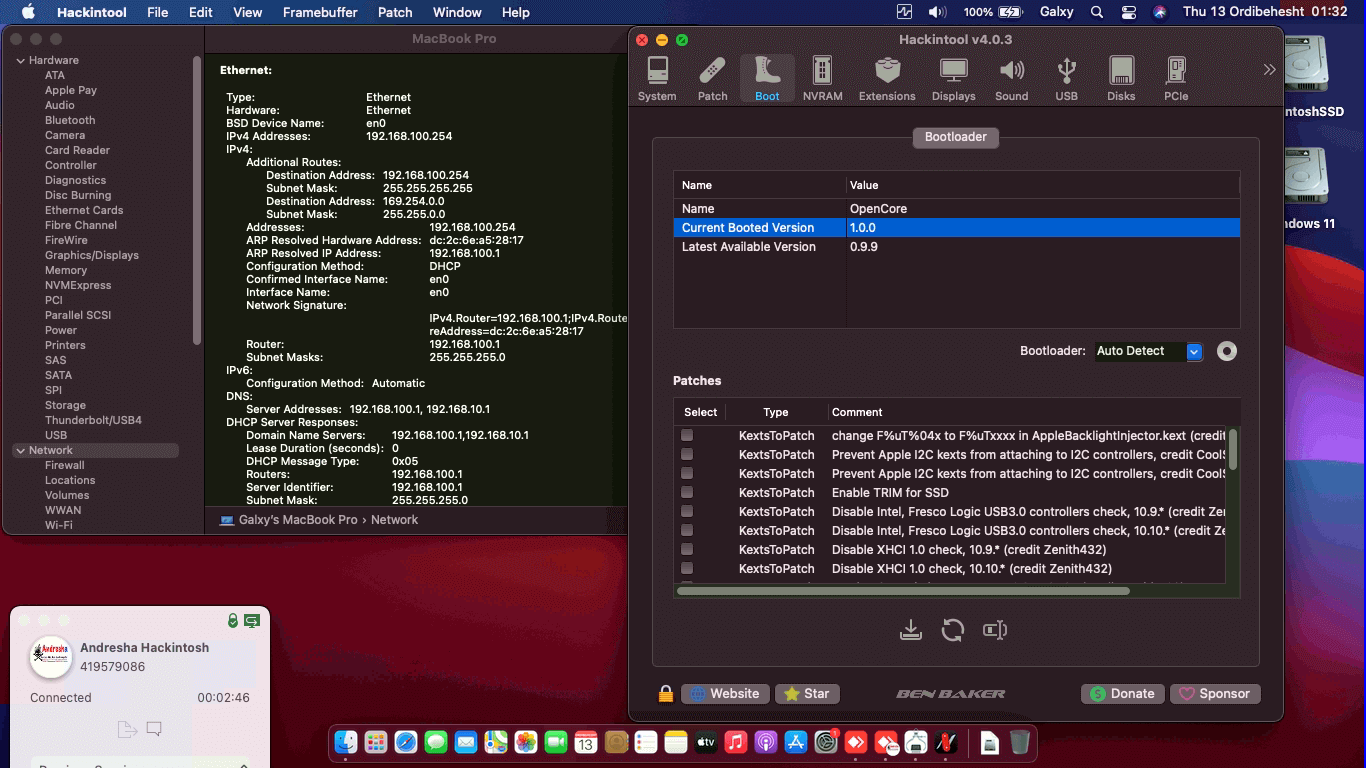This screenshot has width=1366, height=768.
Task: Open the Displays toolbar icon
Action: (x=953, y=79)
